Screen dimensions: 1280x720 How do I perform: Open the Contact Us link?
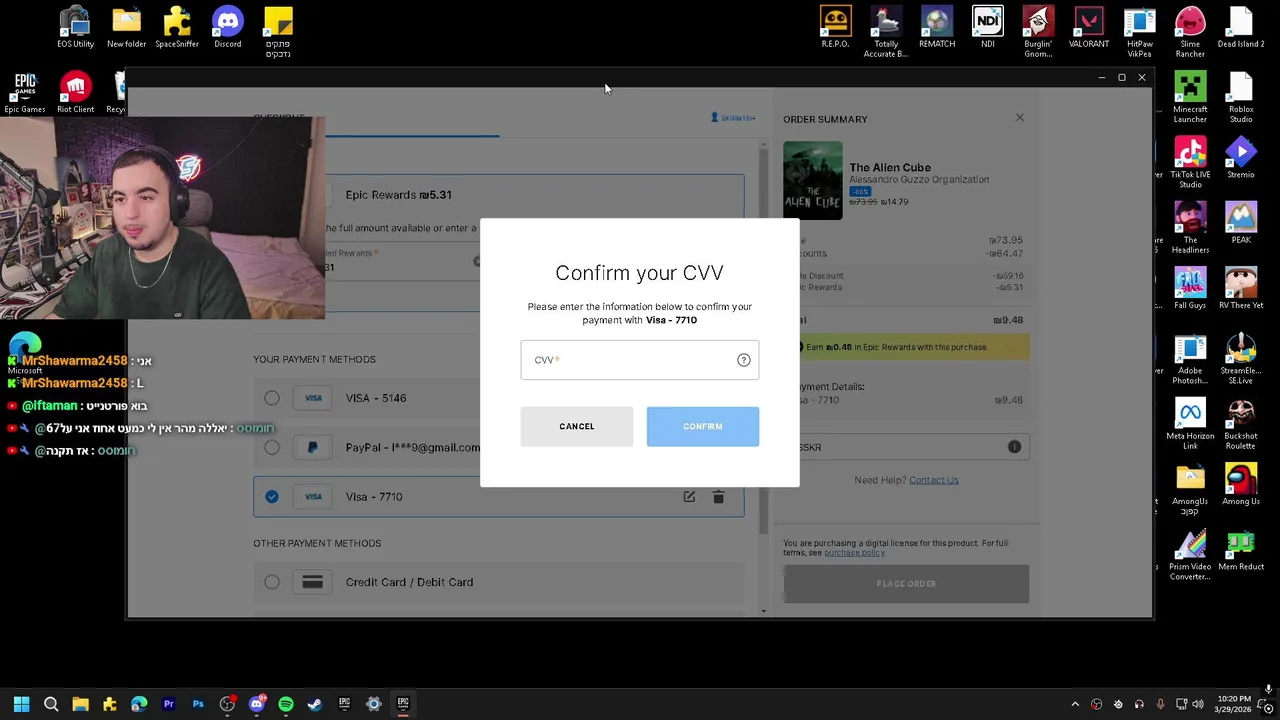pos(933,480)
